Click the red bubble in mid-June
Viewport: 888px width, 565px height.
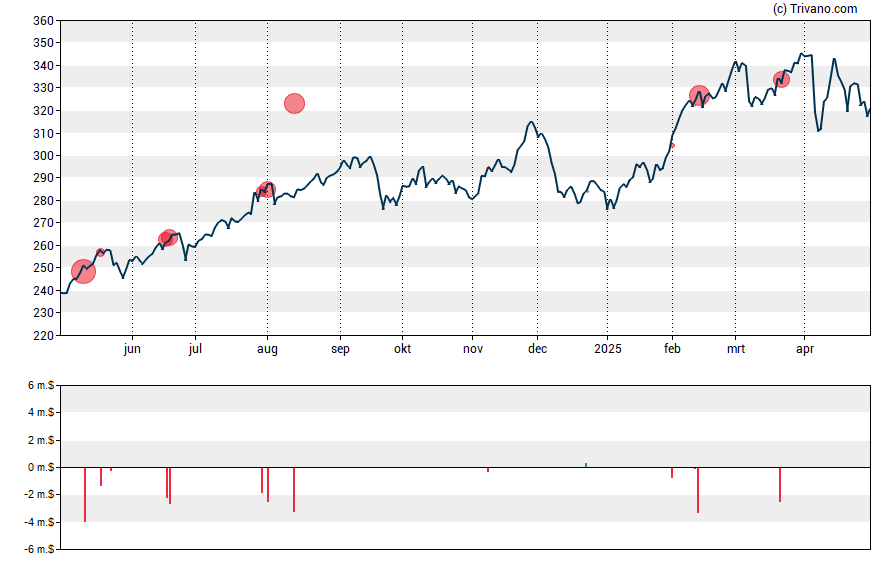(169, 238)
